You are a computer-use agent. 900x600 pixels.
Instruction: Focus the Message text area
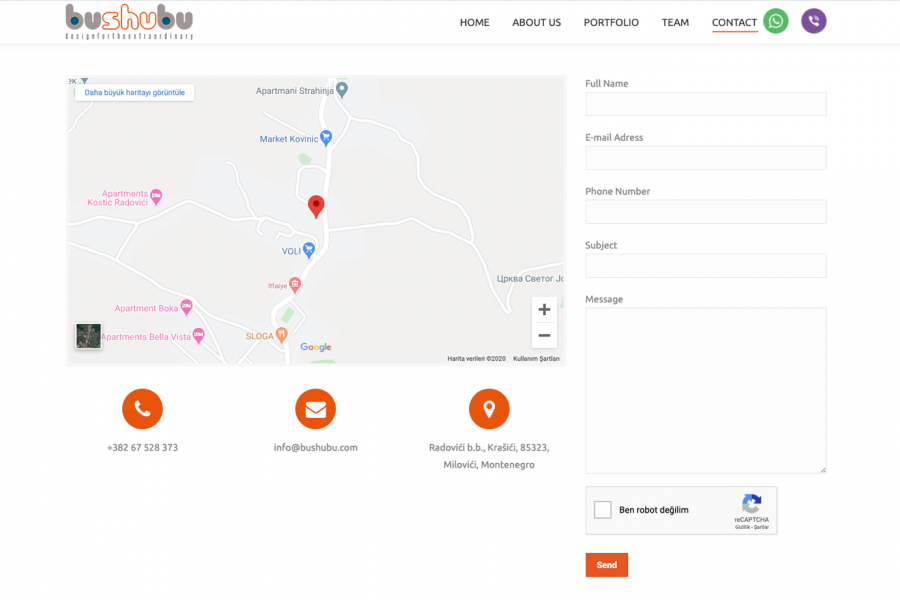tap(705, 390)
